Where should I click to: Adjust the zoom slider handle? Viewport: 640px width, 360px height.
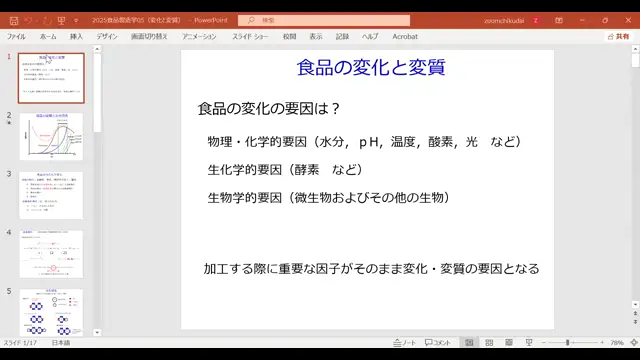click(567, 343)
